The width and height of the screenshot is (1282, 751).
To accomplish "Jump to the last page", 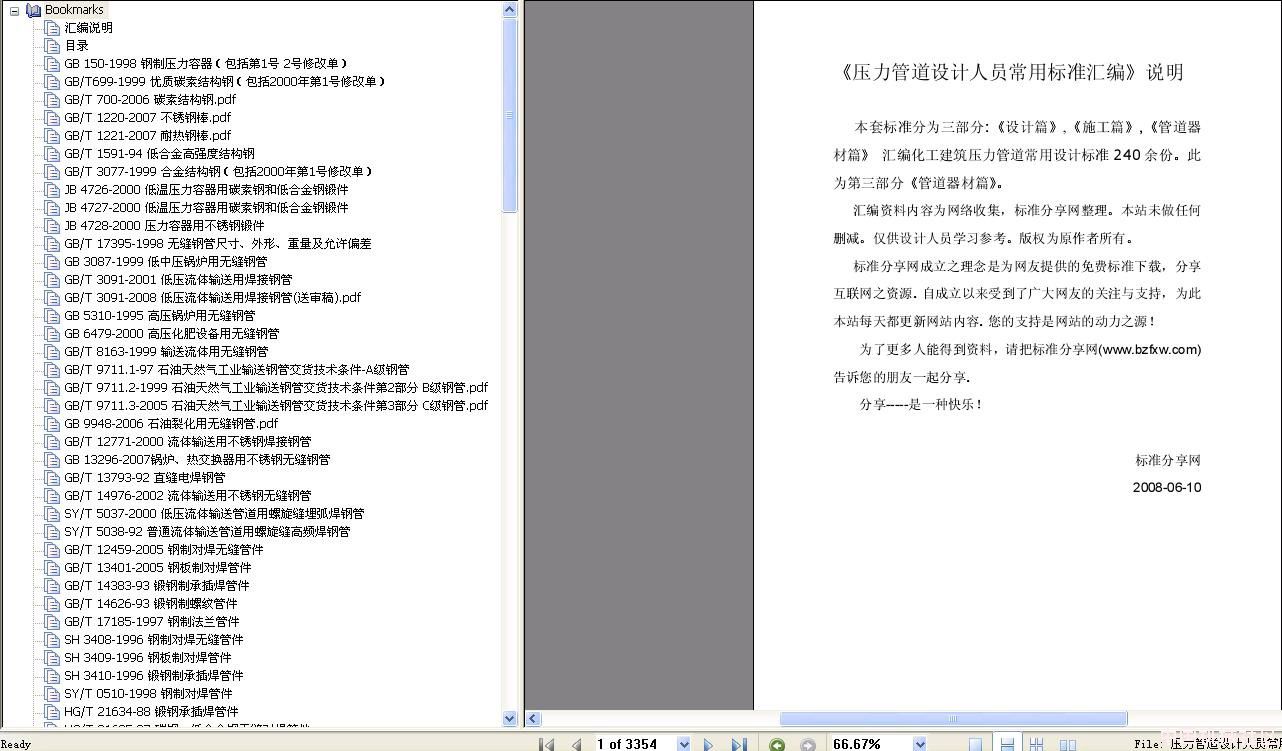I will 739,744.
